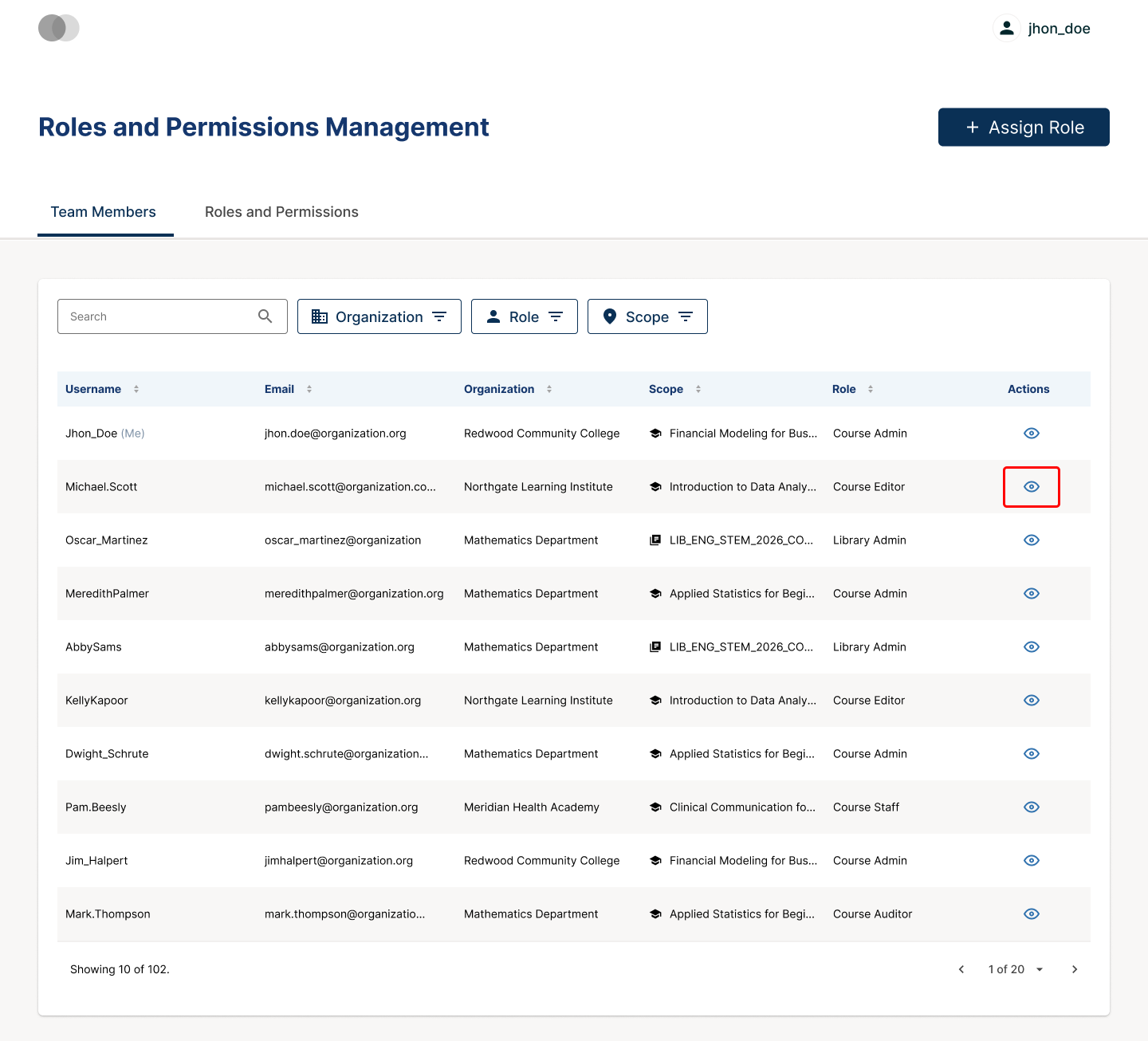Click jimhalpert@organization.org email
Viewport: 1148px width, 1041px height.
[x=339, y=861]
